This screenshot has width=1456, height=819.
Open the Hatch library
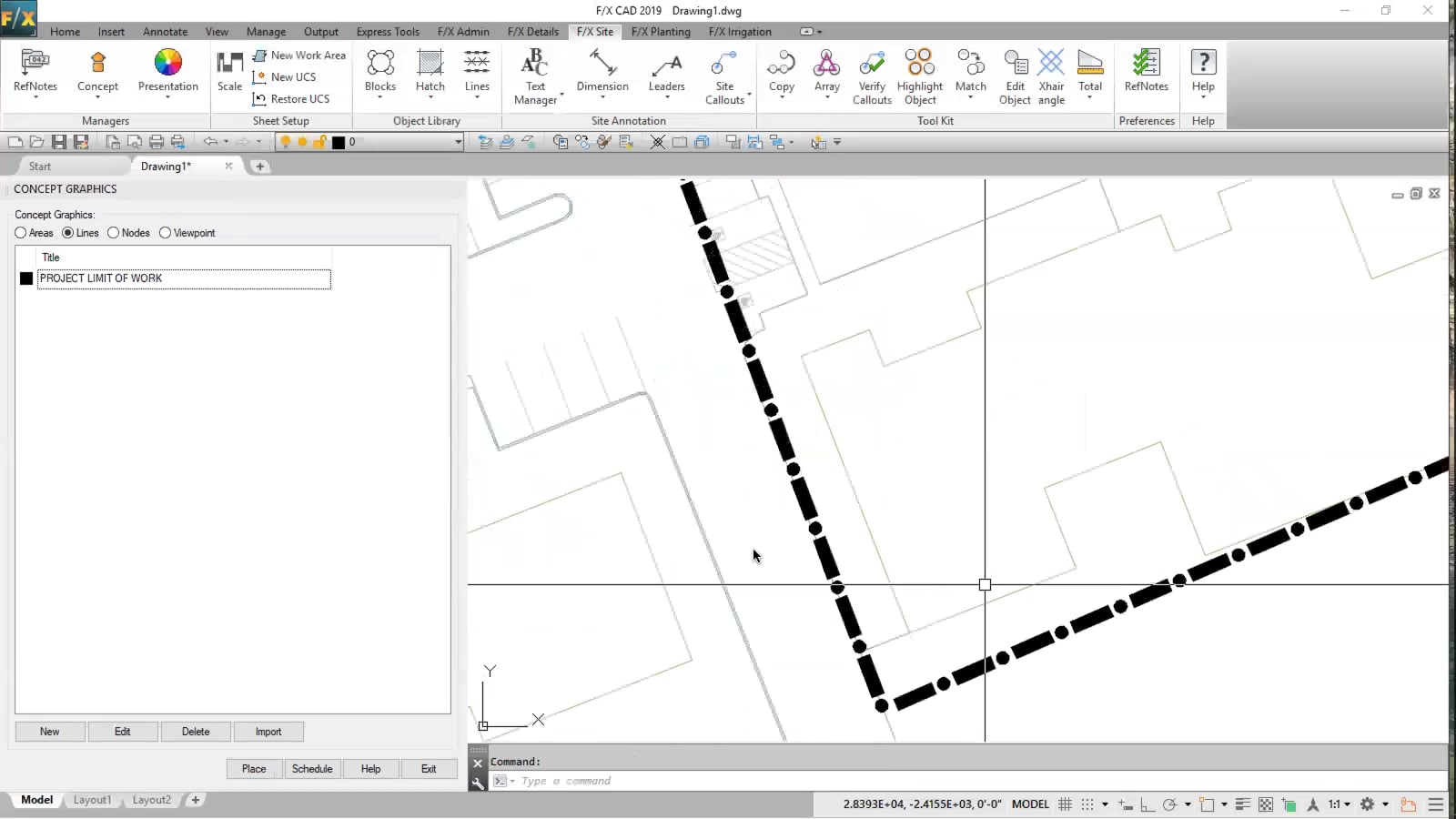[x=430, y=71]
